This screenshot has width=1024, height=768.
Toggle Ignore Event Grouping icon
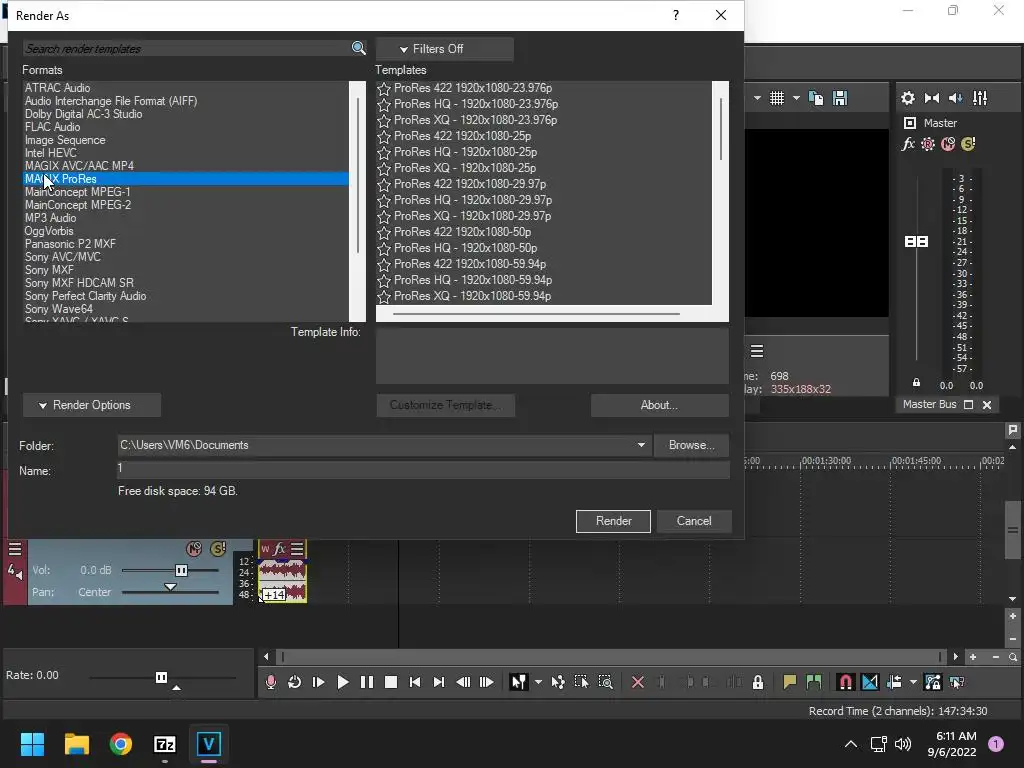[957, 682]
